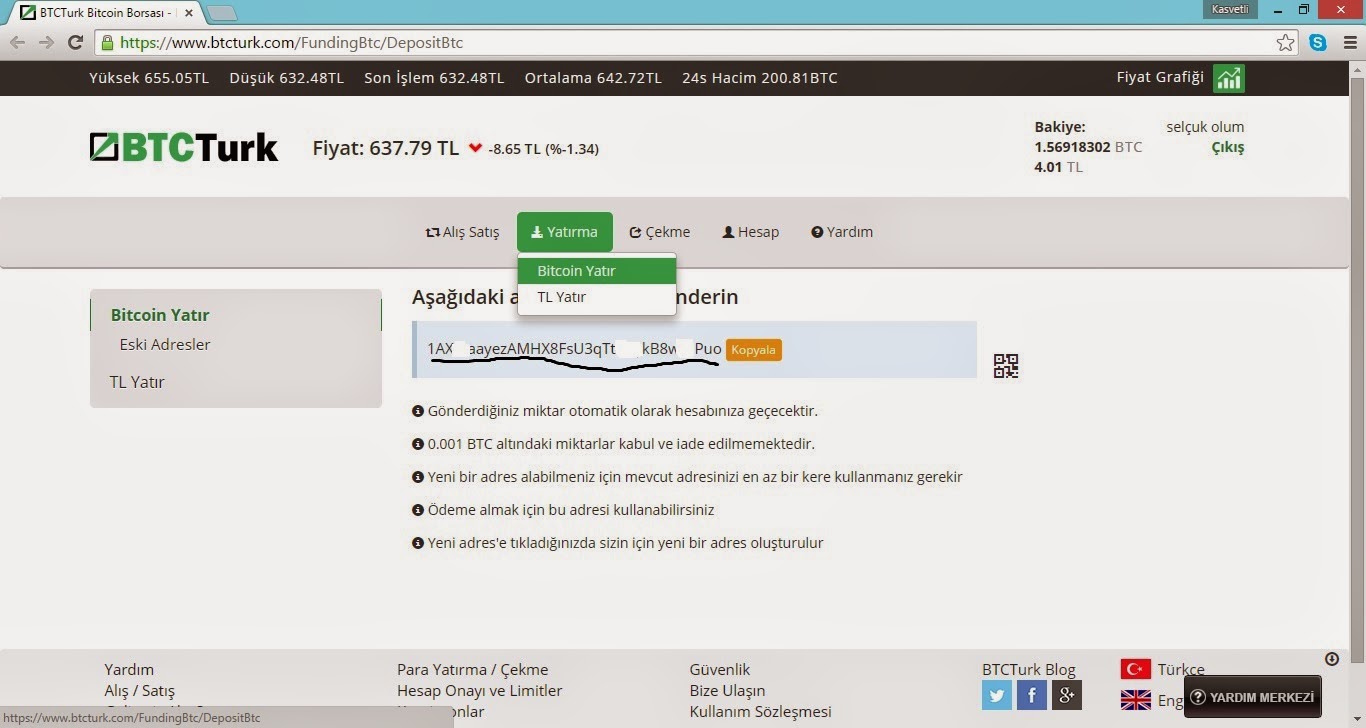Open footer Bize Ulaşın link
The image size is (1366, 728).
click(727, 691)
